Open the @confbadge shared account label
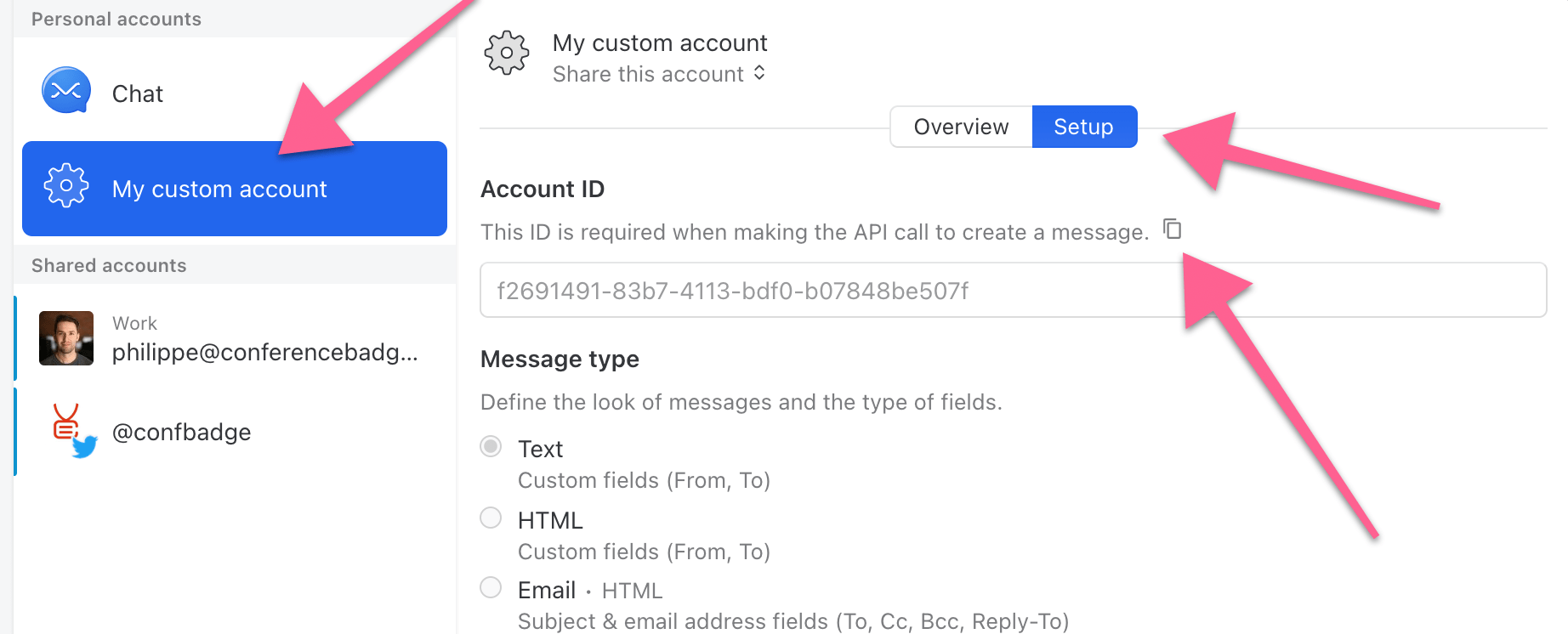The width and height of the screenshot is (1568, 634). [x=181, y=433]
